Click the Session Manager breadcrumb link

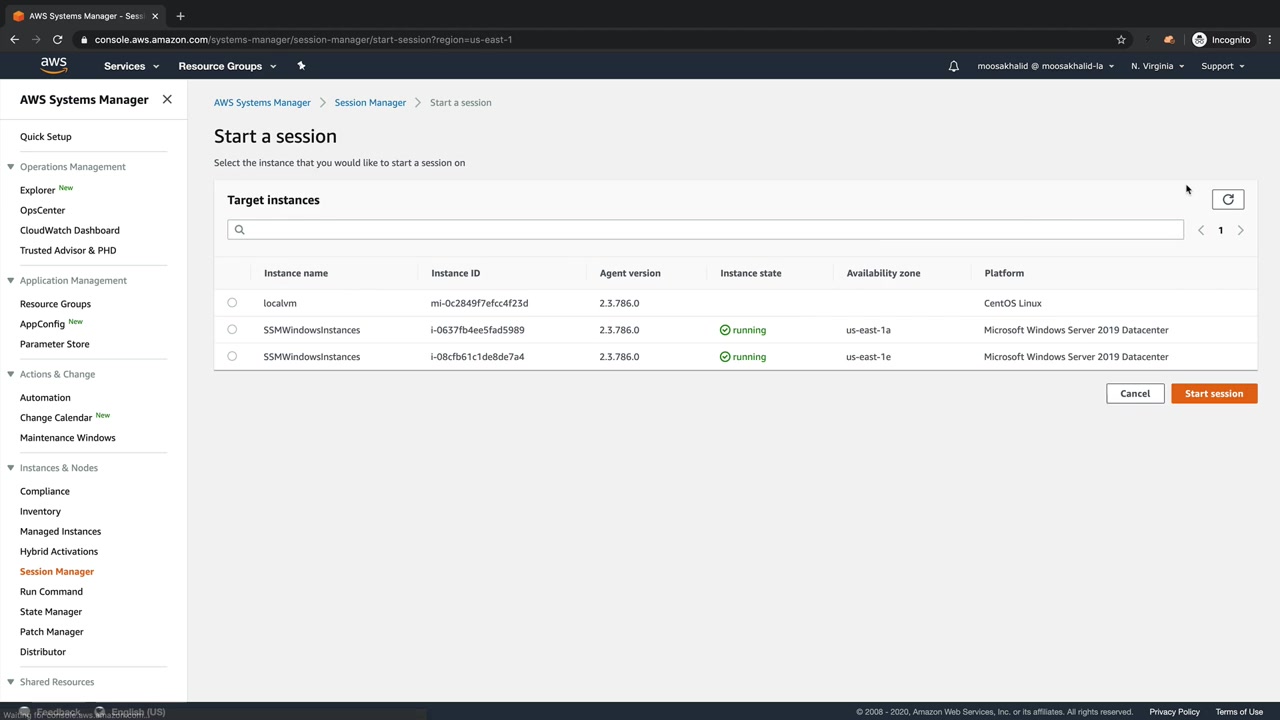pyautogui.click(x=370, y=103)
